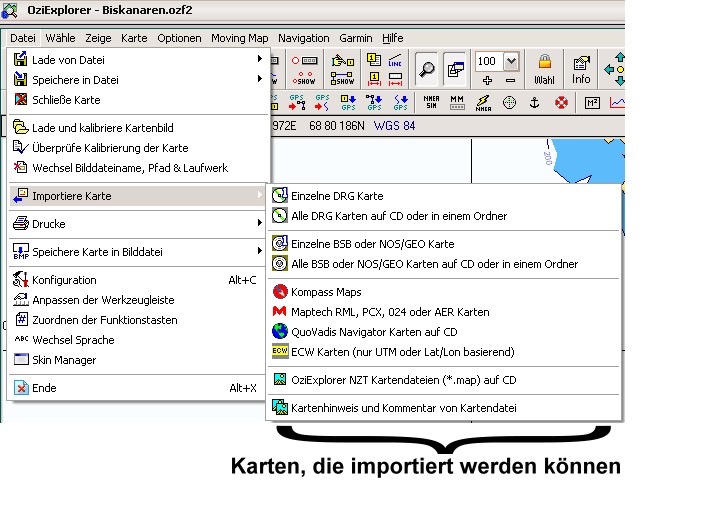The width and height of the screenshot is (719, 525).
Task: Click the anchor toolbar icon
Action: [534, 102]
